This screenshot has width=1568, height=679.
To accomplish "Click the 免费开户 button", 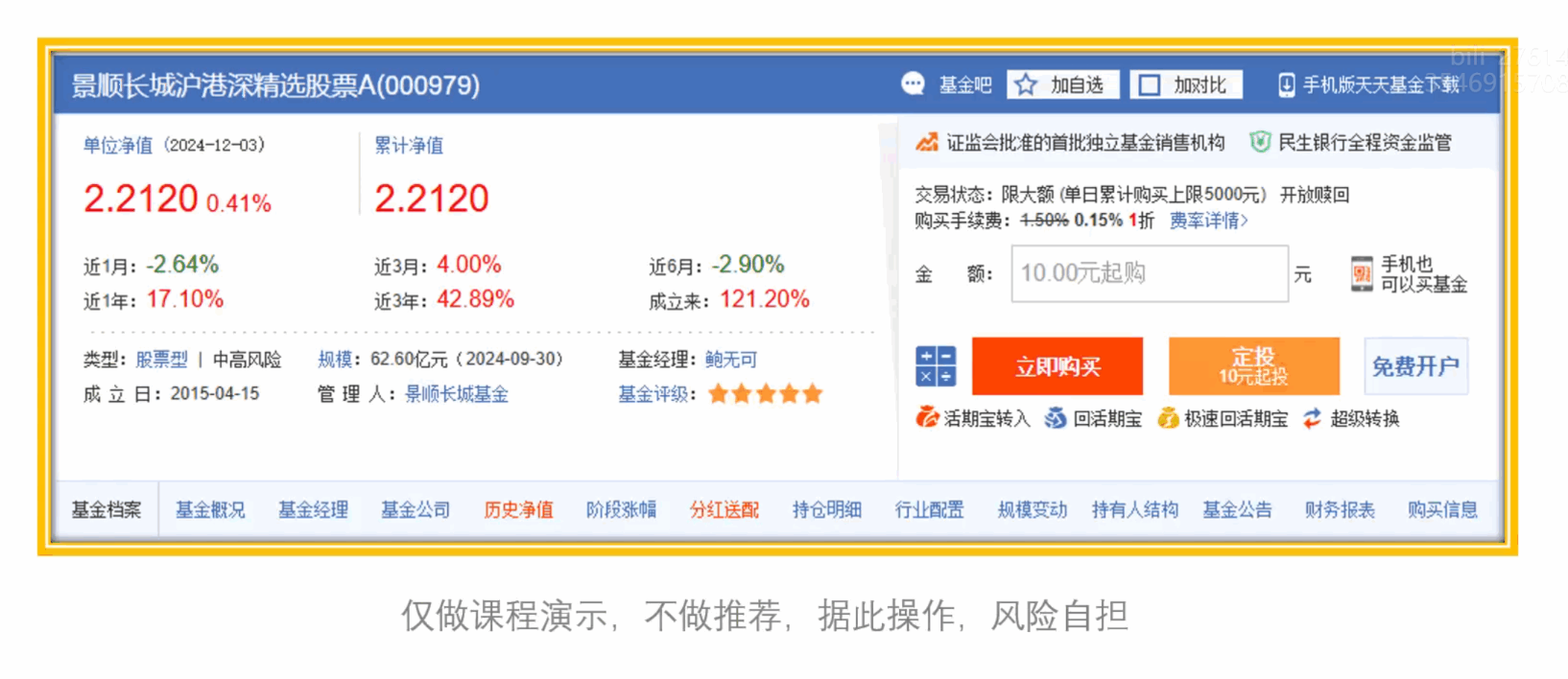I will (x=1414, y=366).
